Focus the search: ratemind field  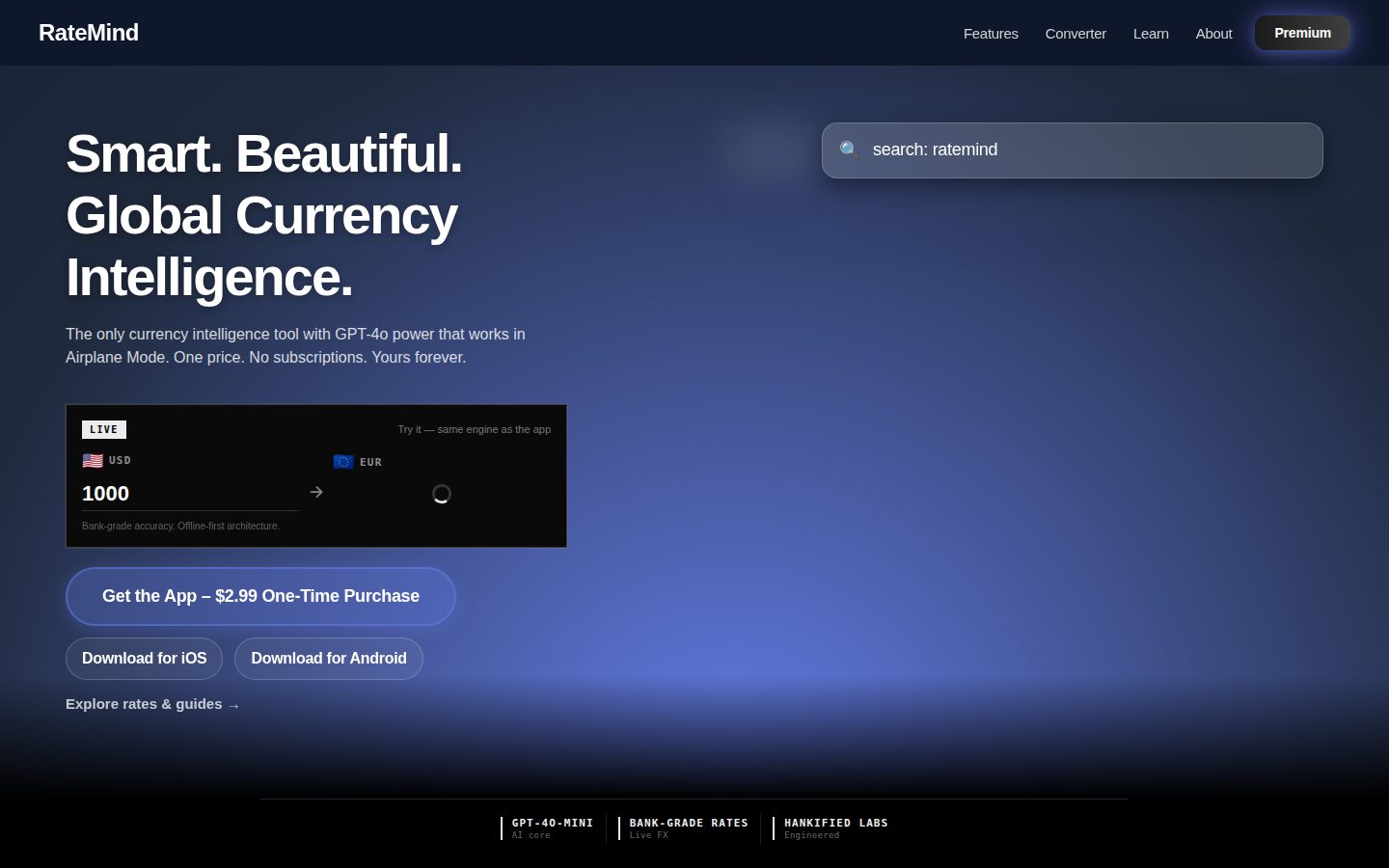(x=1072, y=150)
